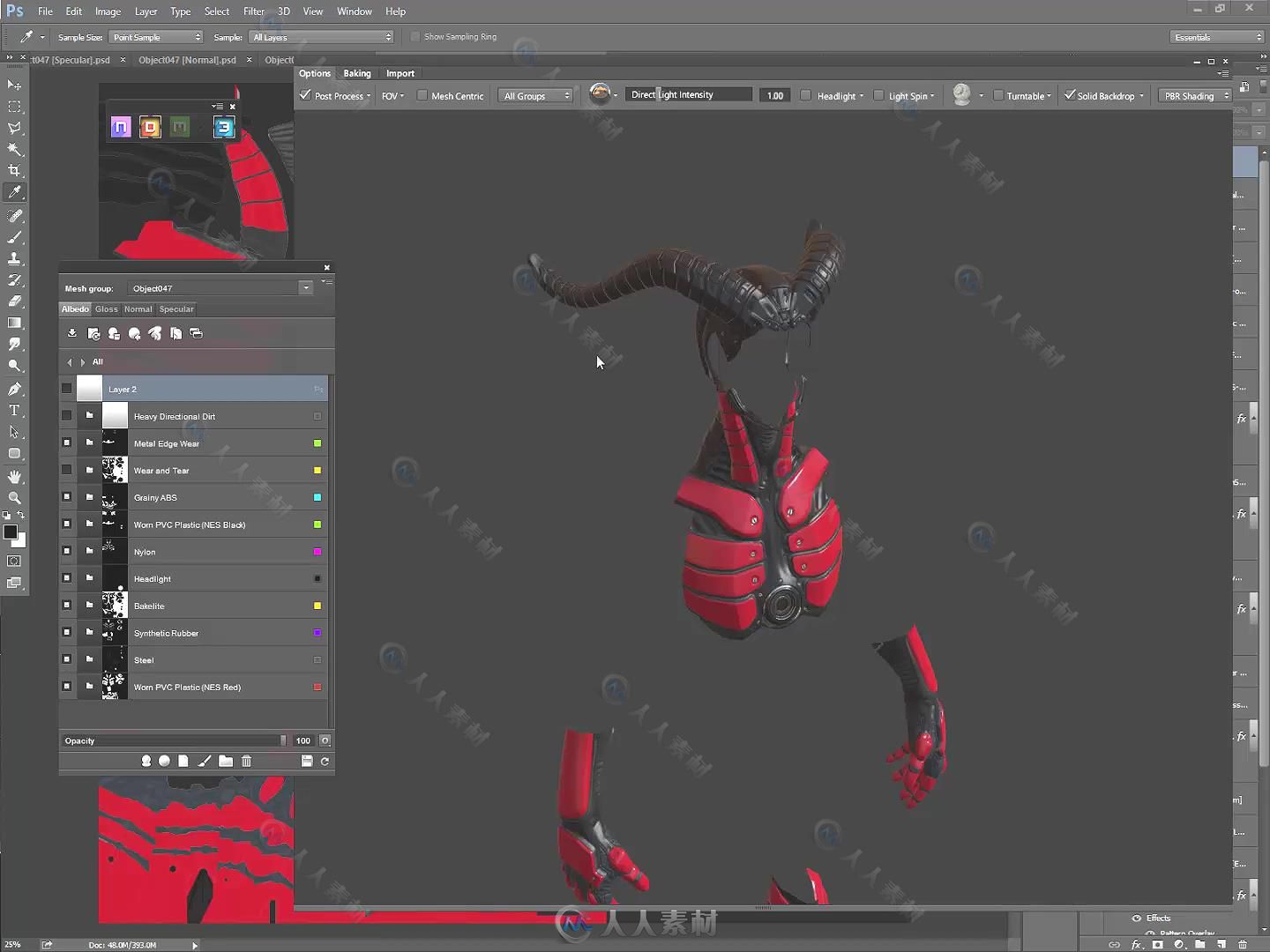Screen dimensions: 1270x952
Task: Open the Sample All Layers dropdown
Action: 321,37
